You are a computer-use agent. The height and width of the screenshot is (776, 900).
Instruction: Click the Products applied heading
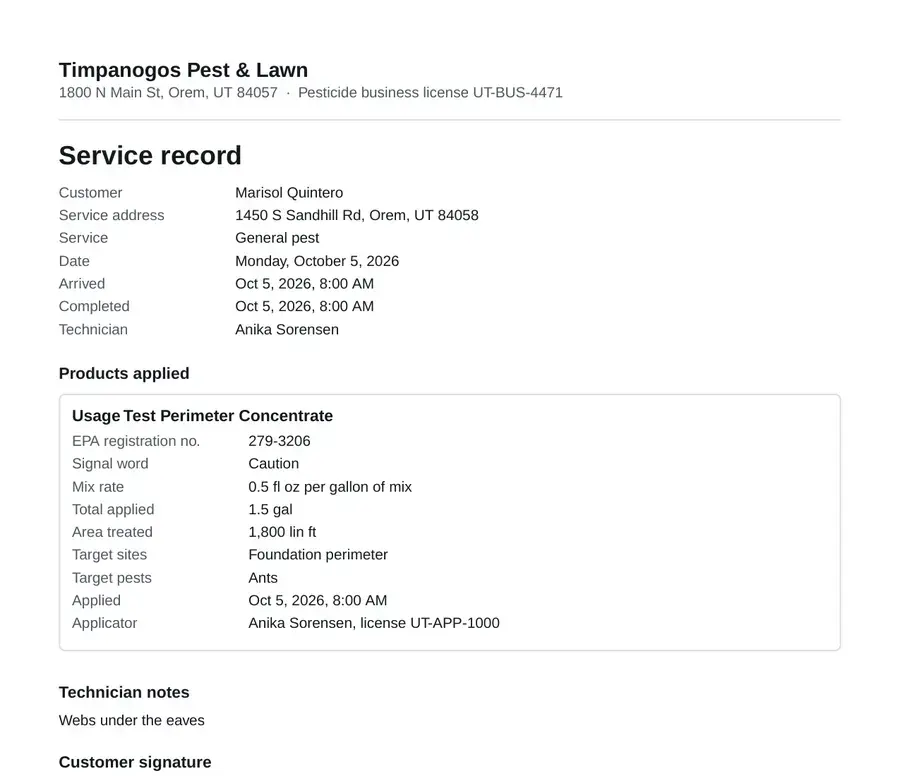(x=124, y=374)
